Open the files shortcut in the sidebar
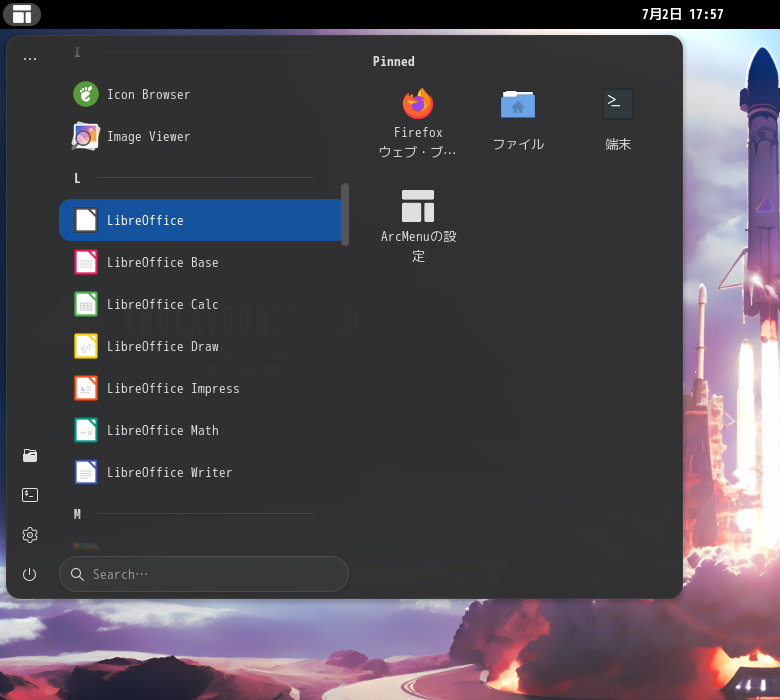 pos(30,455)
